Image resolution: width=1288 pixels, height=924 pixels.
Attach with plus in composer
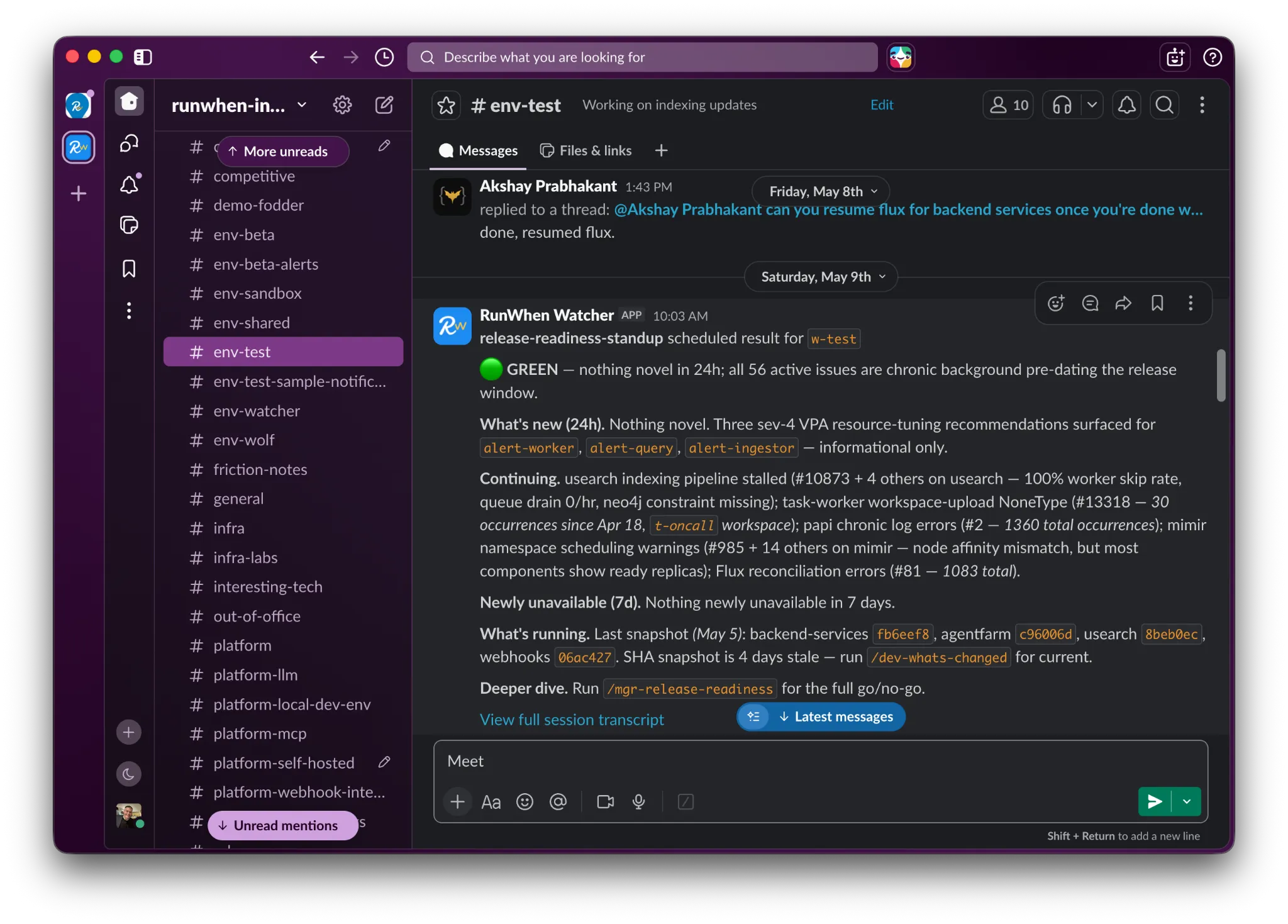457,802
